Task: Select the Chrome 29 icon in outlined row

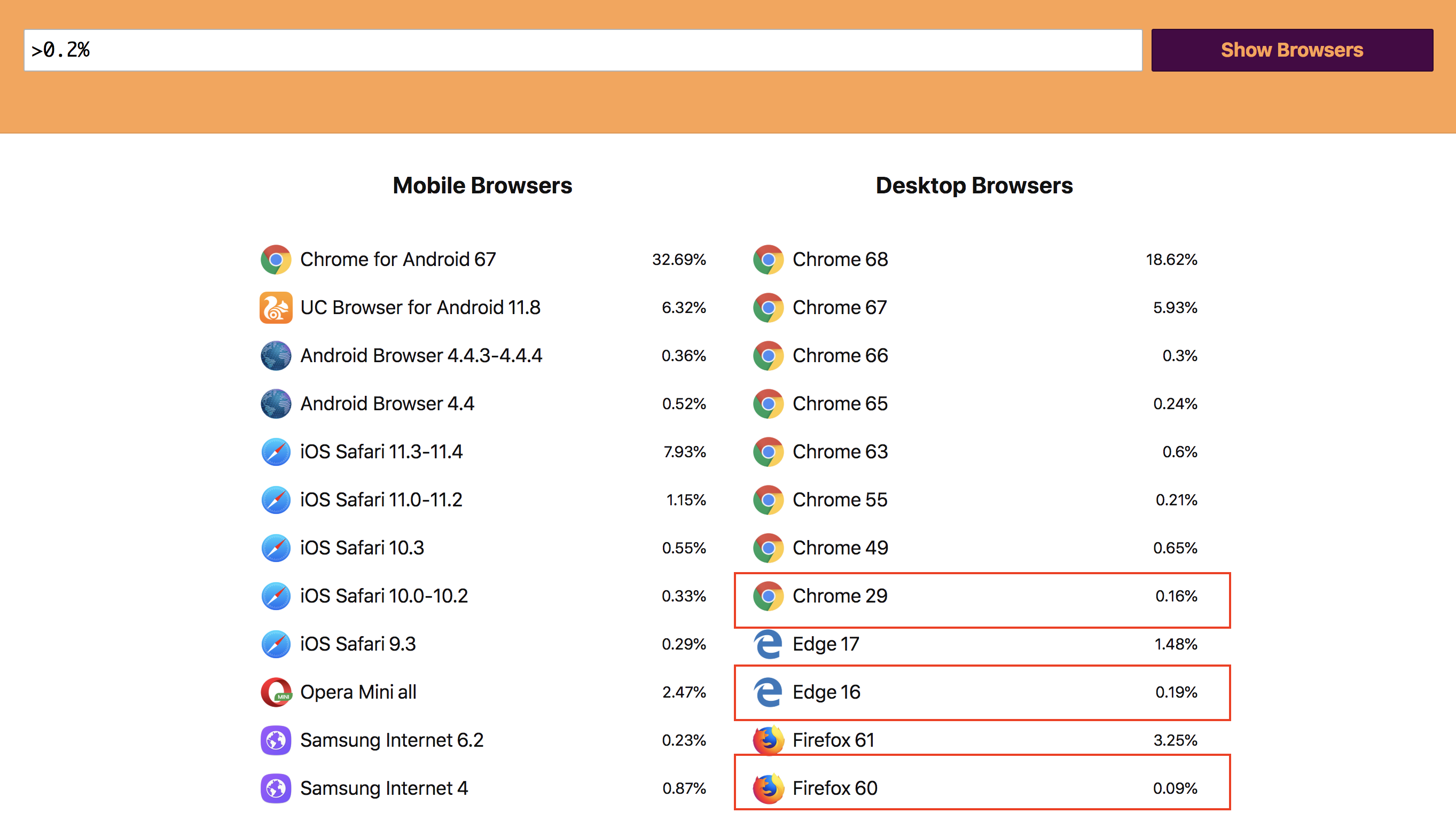Action: pyautogui.click(x=768, y=596)
